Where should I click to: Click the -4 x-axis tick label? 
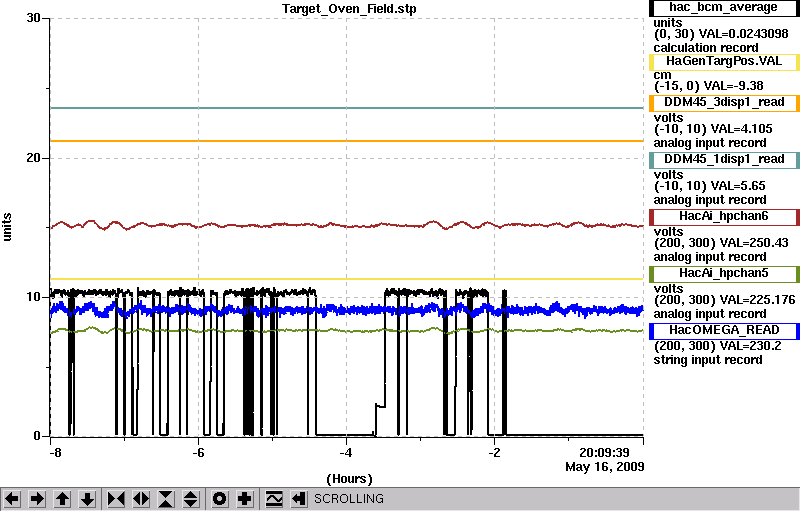(x=346, y=453)
